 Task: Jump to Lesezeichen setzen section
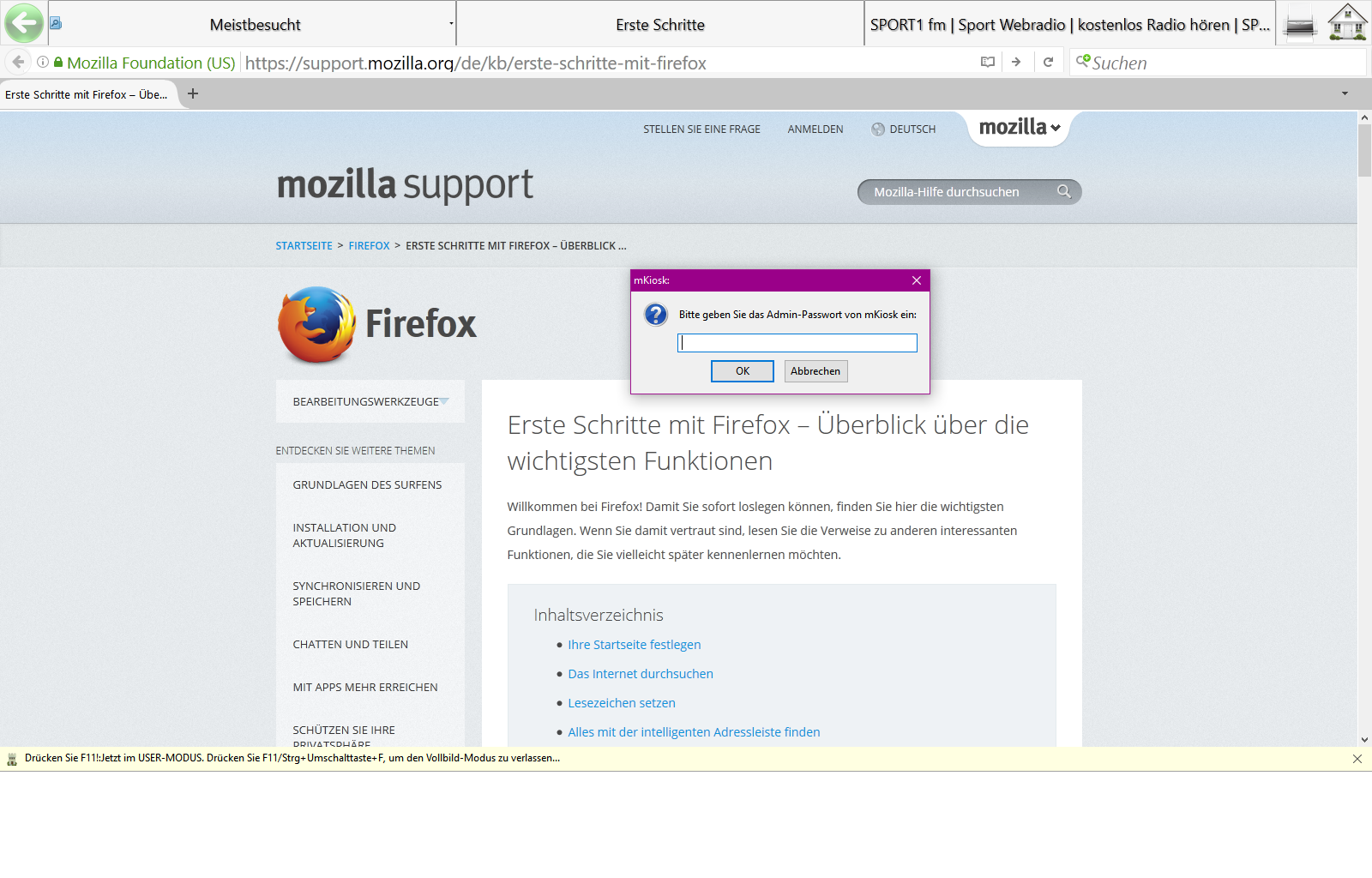(622, 703)
